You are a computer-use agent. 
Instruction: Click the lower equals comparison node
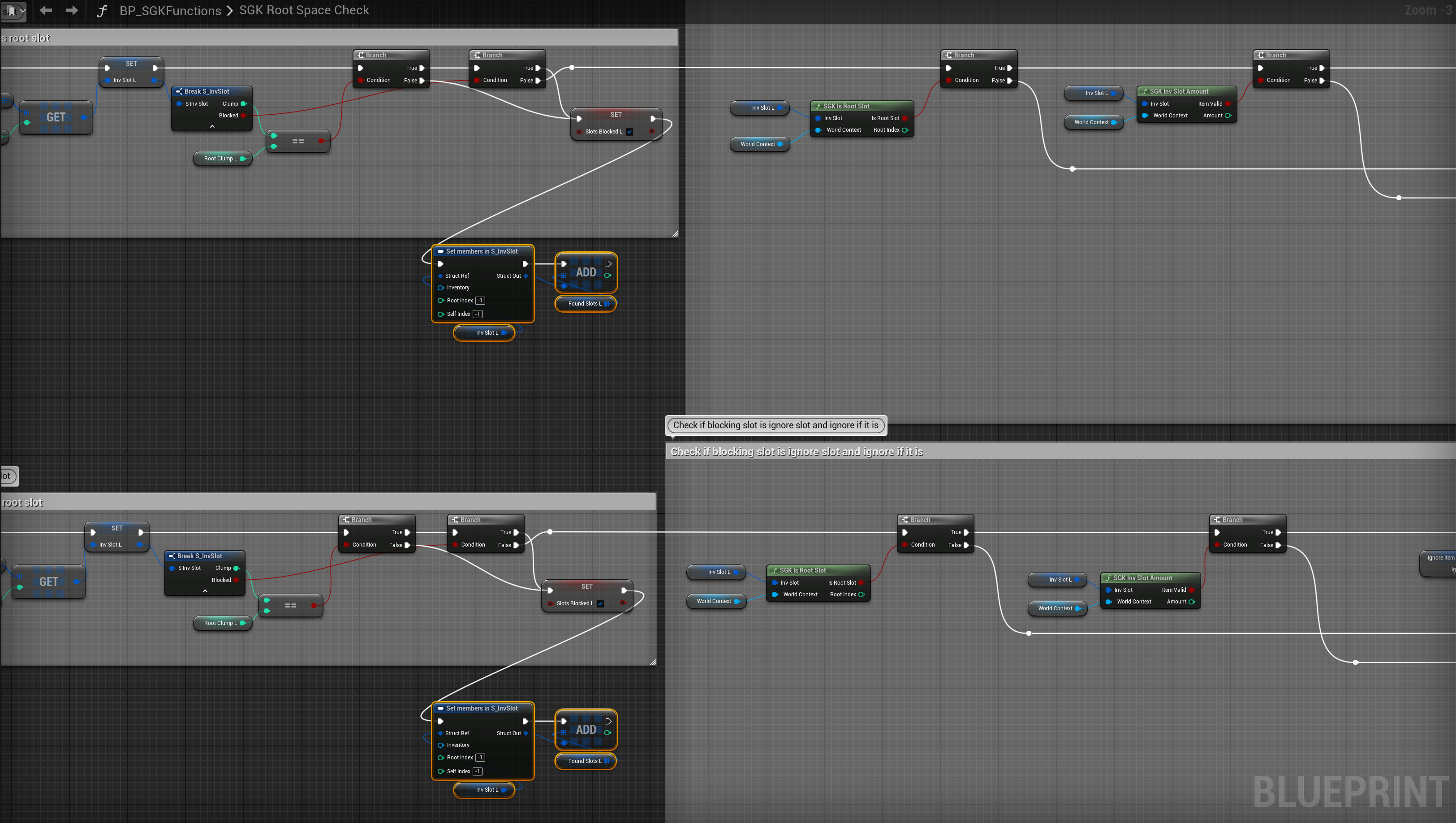(290, 605)
